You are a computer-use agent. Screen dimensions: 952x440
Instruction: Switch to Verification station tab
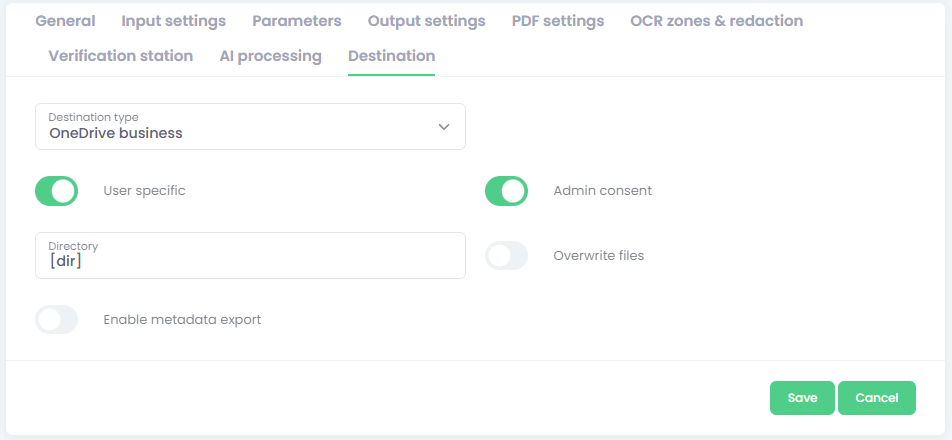coord(121,56)
